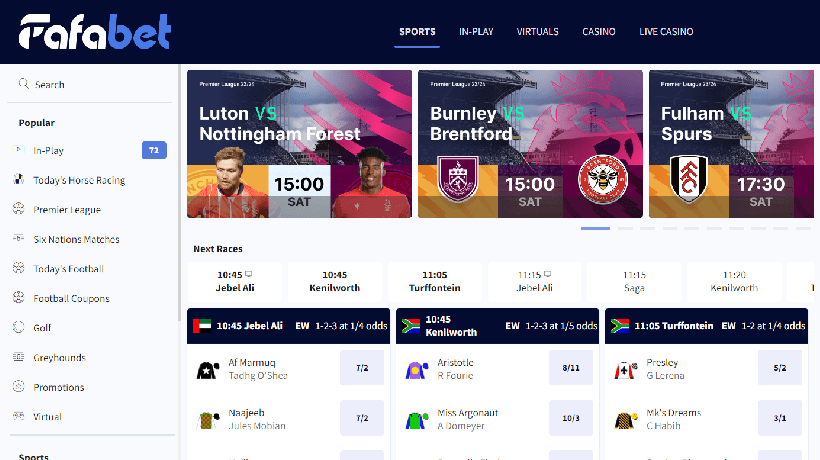Switch to the Live Casino tab
The height and width of the screenshot is (460, 820).
pyautogui.click(x=666, y=32)
